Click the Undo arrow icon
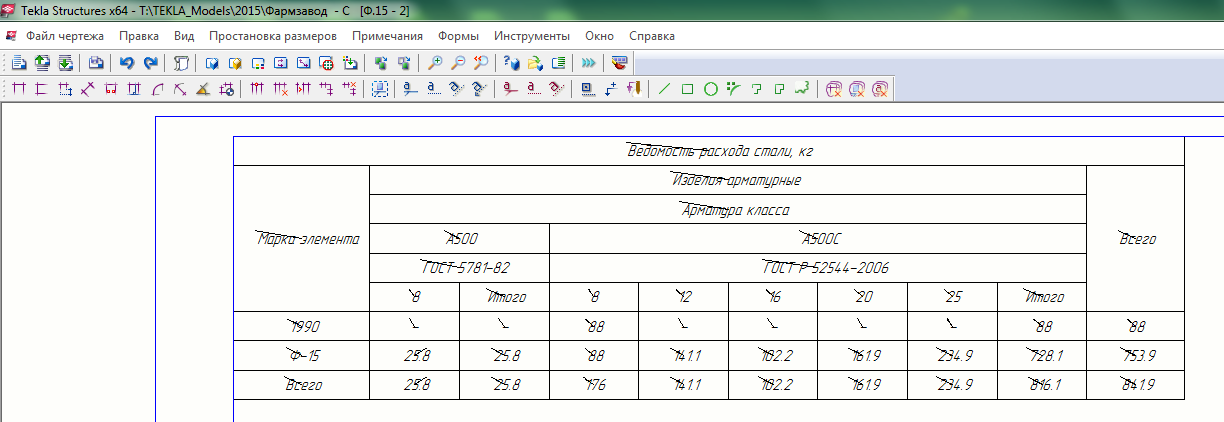 coord(127,62)
